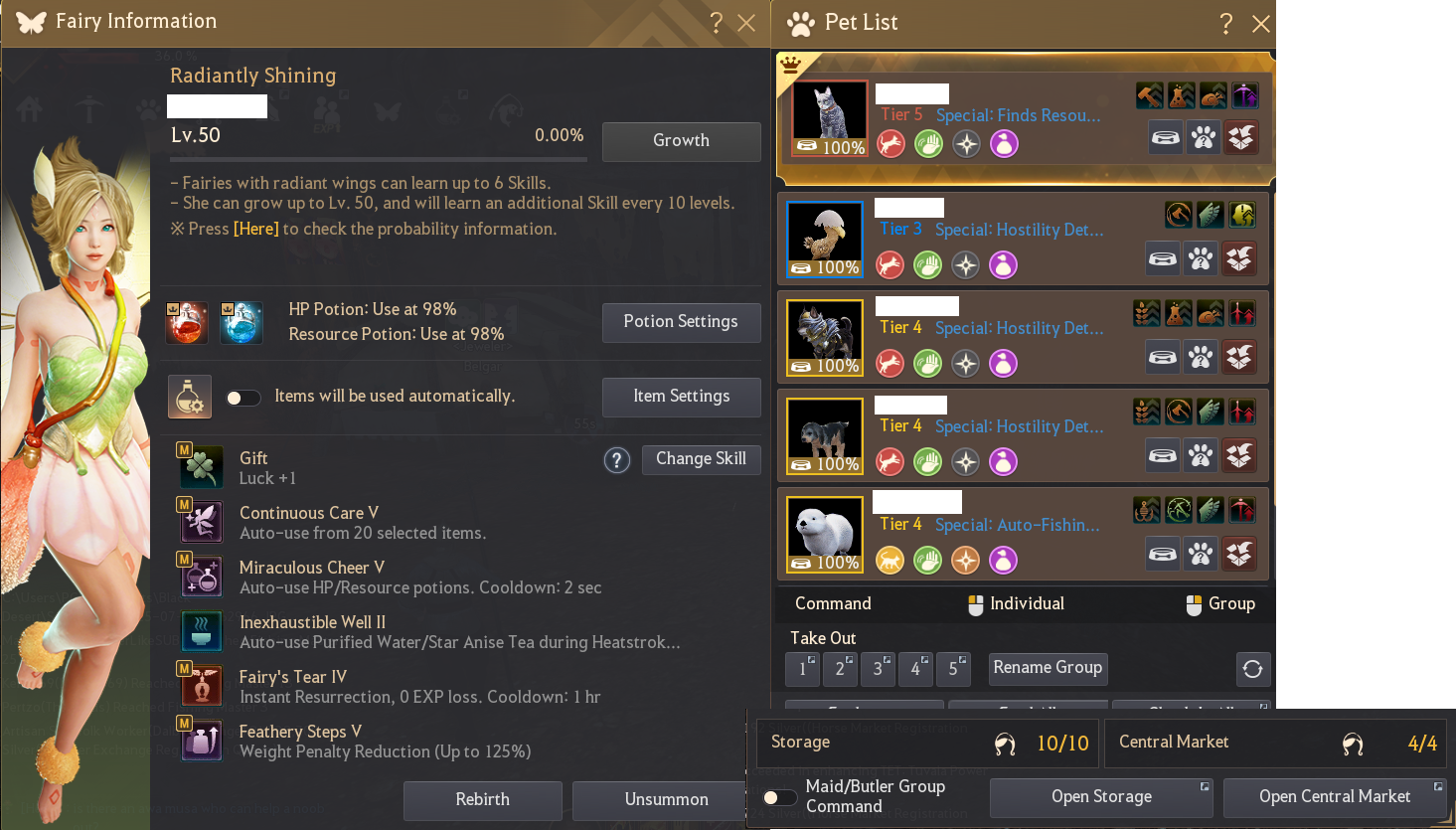This screenshot has height=830, width=1456.
Task: Select the Tier 4 polar bear pet thumbnail
Action: tap(825, 534)
